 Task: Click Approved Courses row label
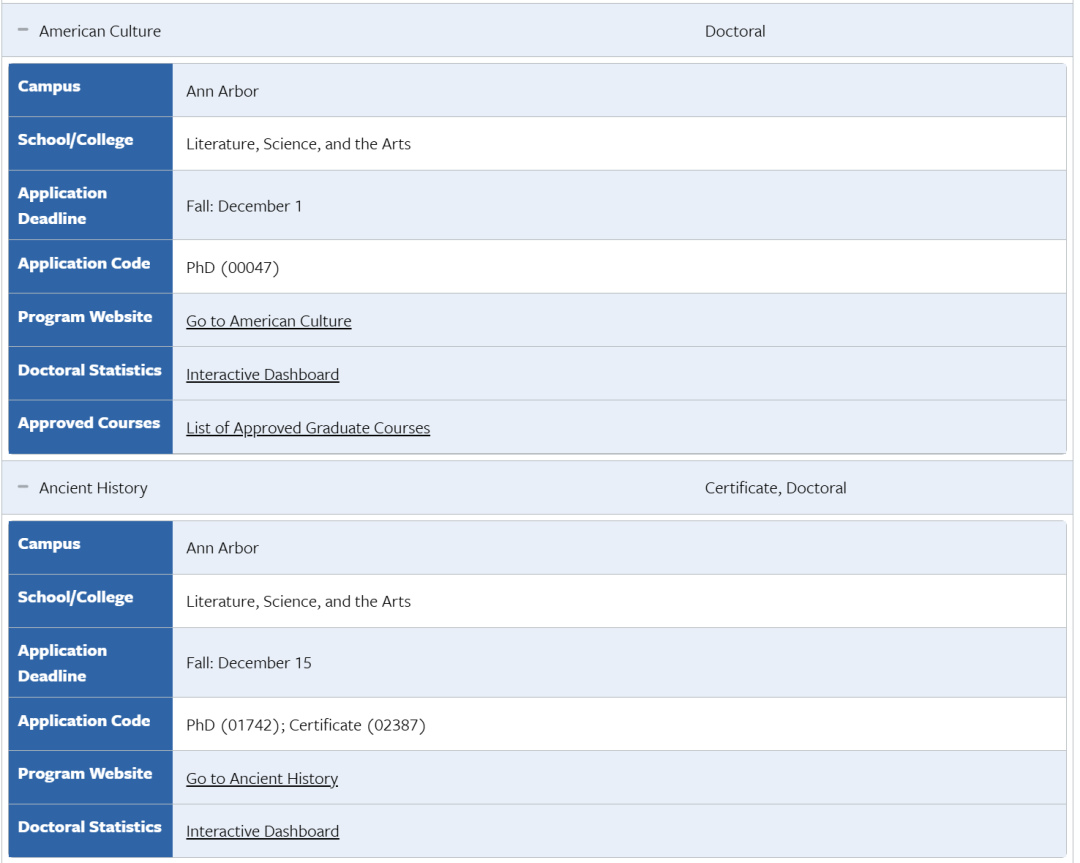pos(89,423)
